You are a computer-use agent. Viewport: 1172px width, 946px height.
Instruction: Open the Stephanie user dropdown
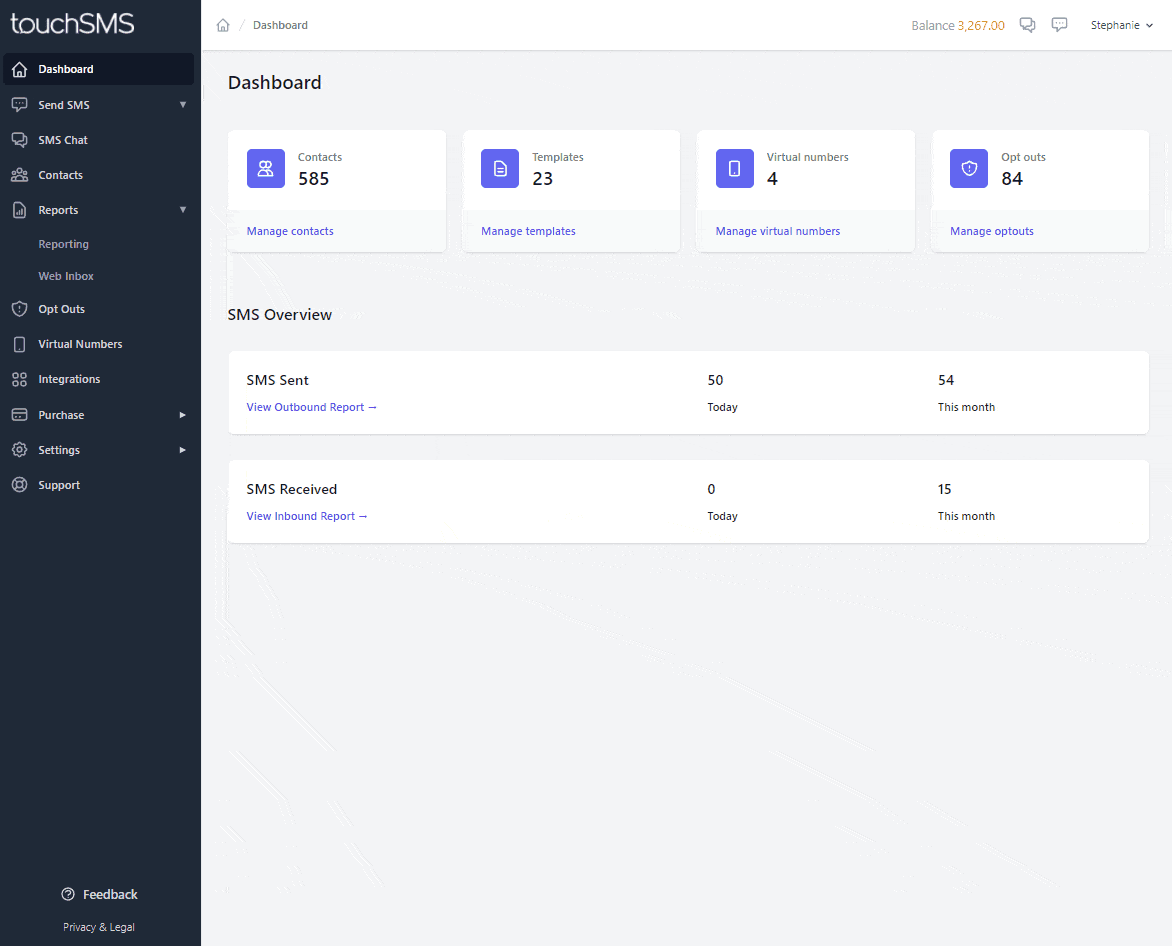click(x=1121, y=25)
